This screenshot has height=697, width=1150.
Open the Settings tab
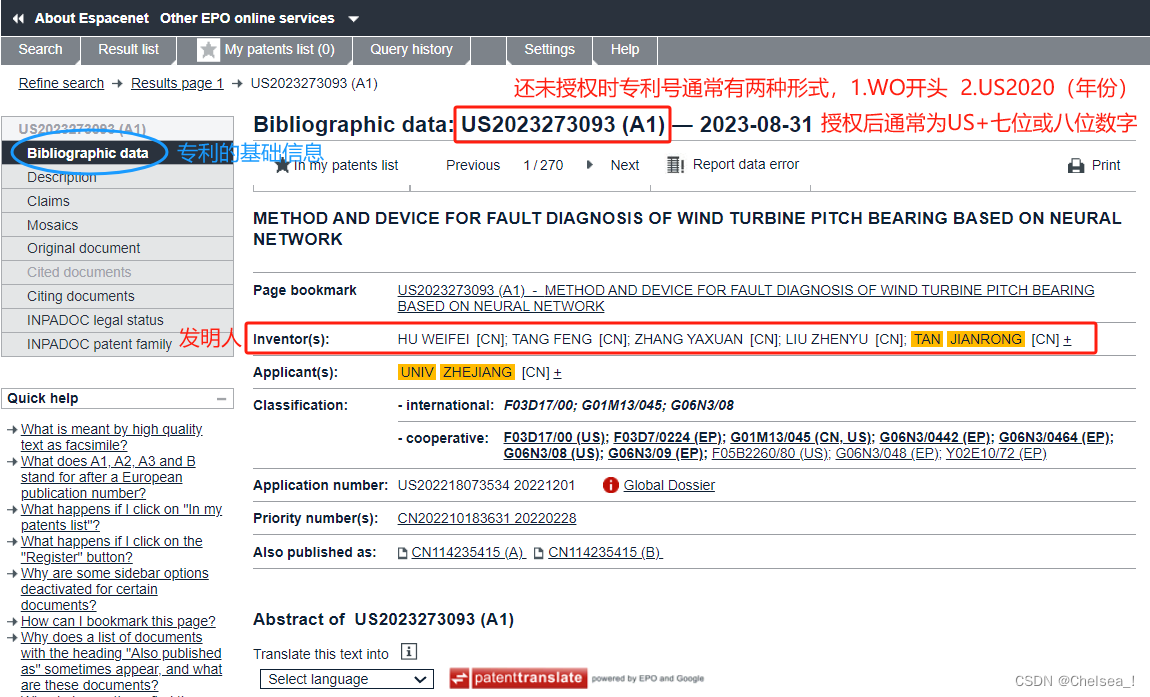[549, 49]
